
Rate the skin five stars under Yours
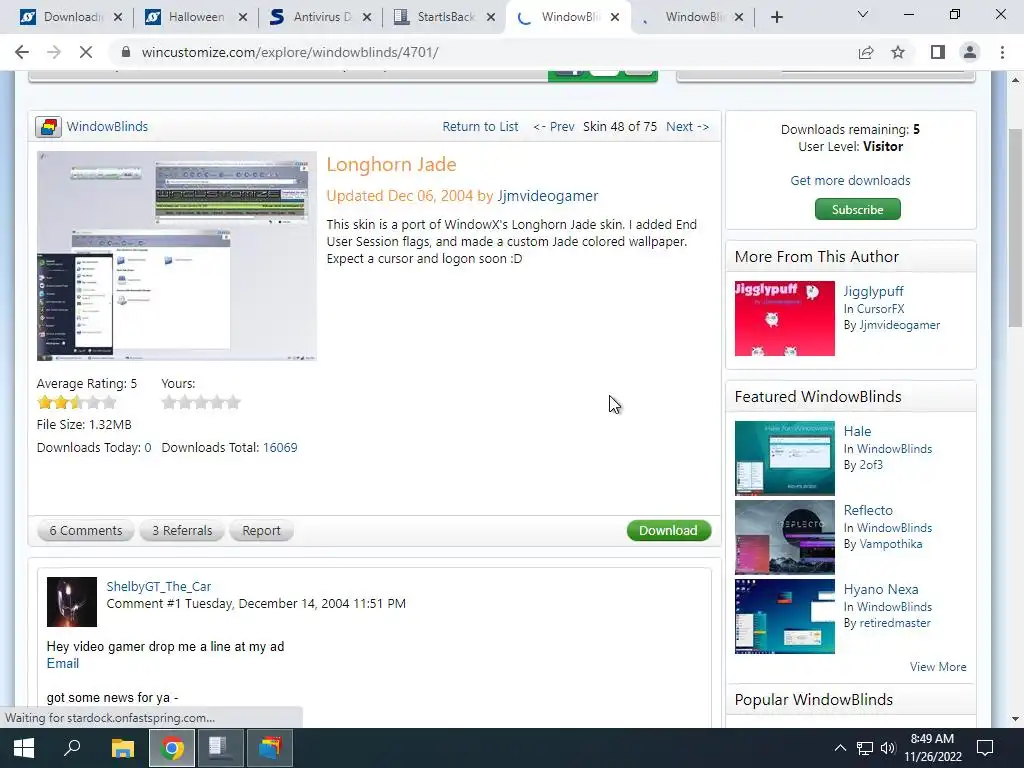(x=233, y=402)
